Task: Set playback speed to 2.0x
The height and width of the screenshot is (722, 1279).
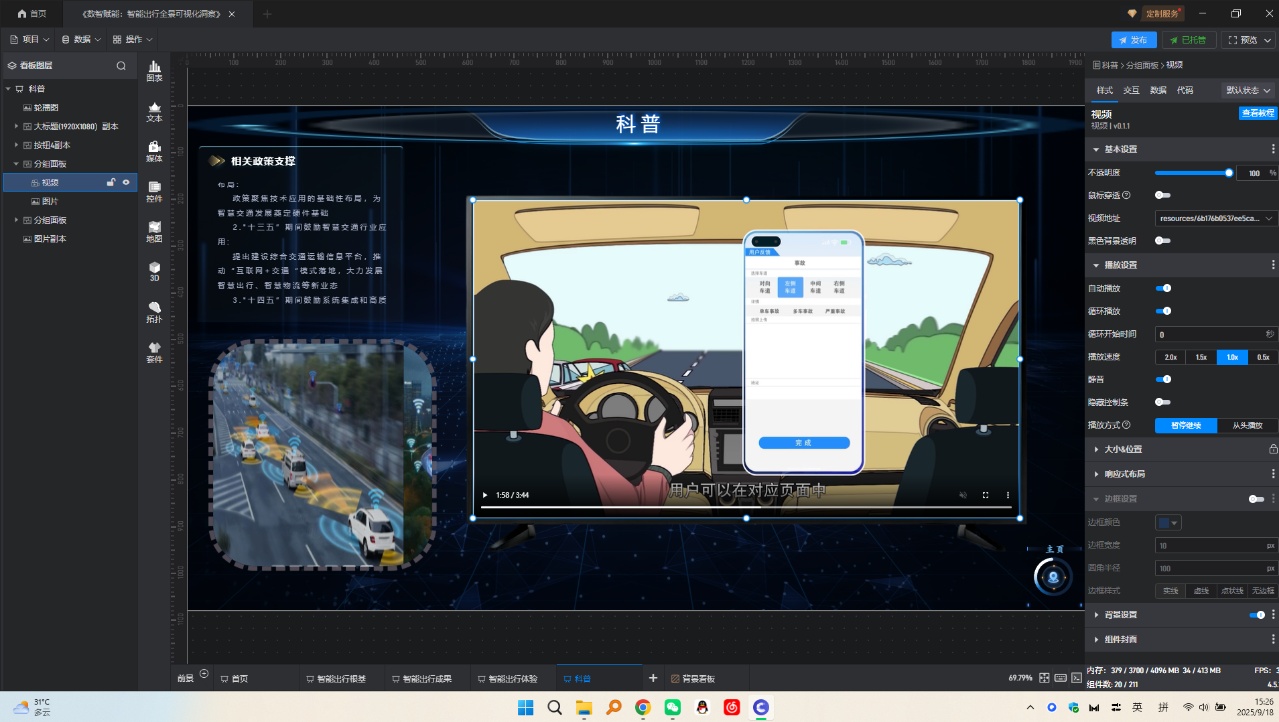Action: 1170,357
